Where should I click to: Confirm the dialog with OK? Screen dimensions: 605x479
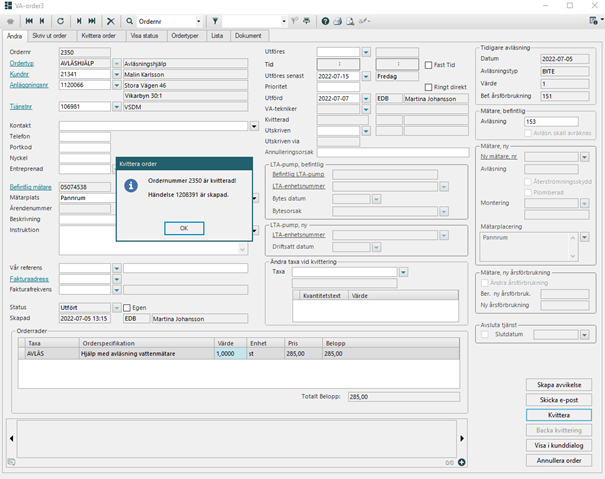[184, 228]
